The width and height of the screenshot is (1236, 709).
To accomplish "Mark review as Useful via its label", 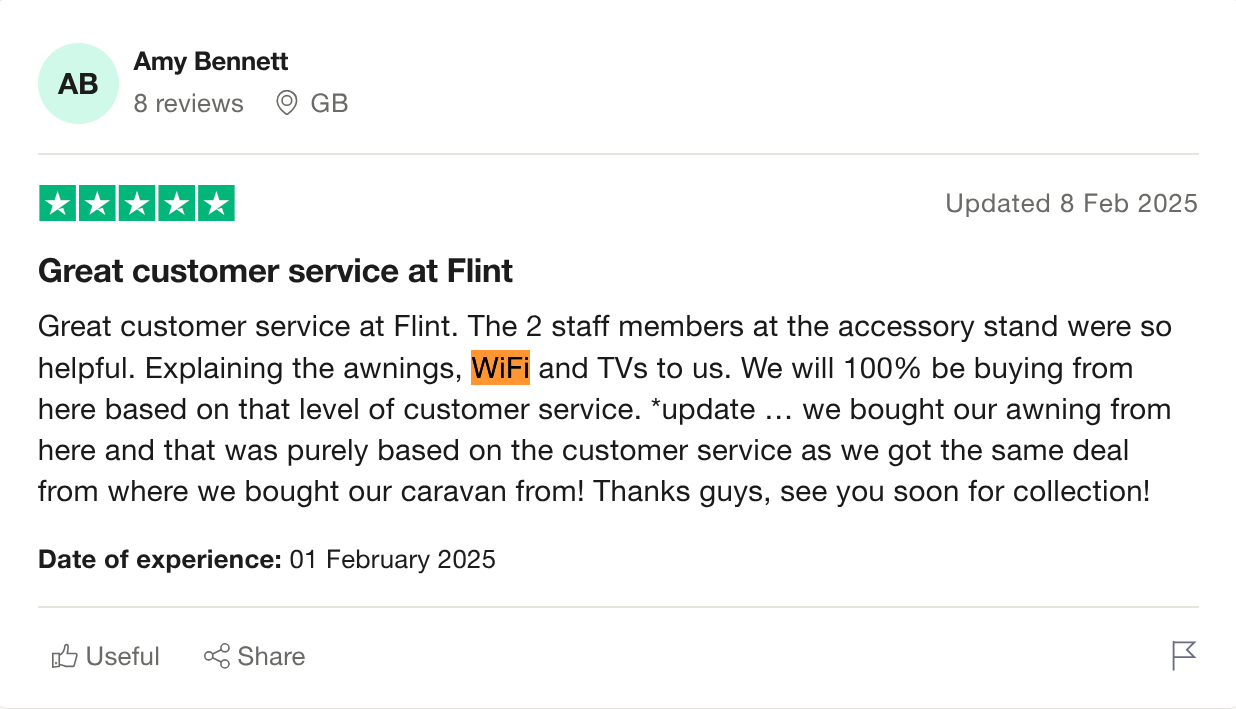I will pos(122,656).
